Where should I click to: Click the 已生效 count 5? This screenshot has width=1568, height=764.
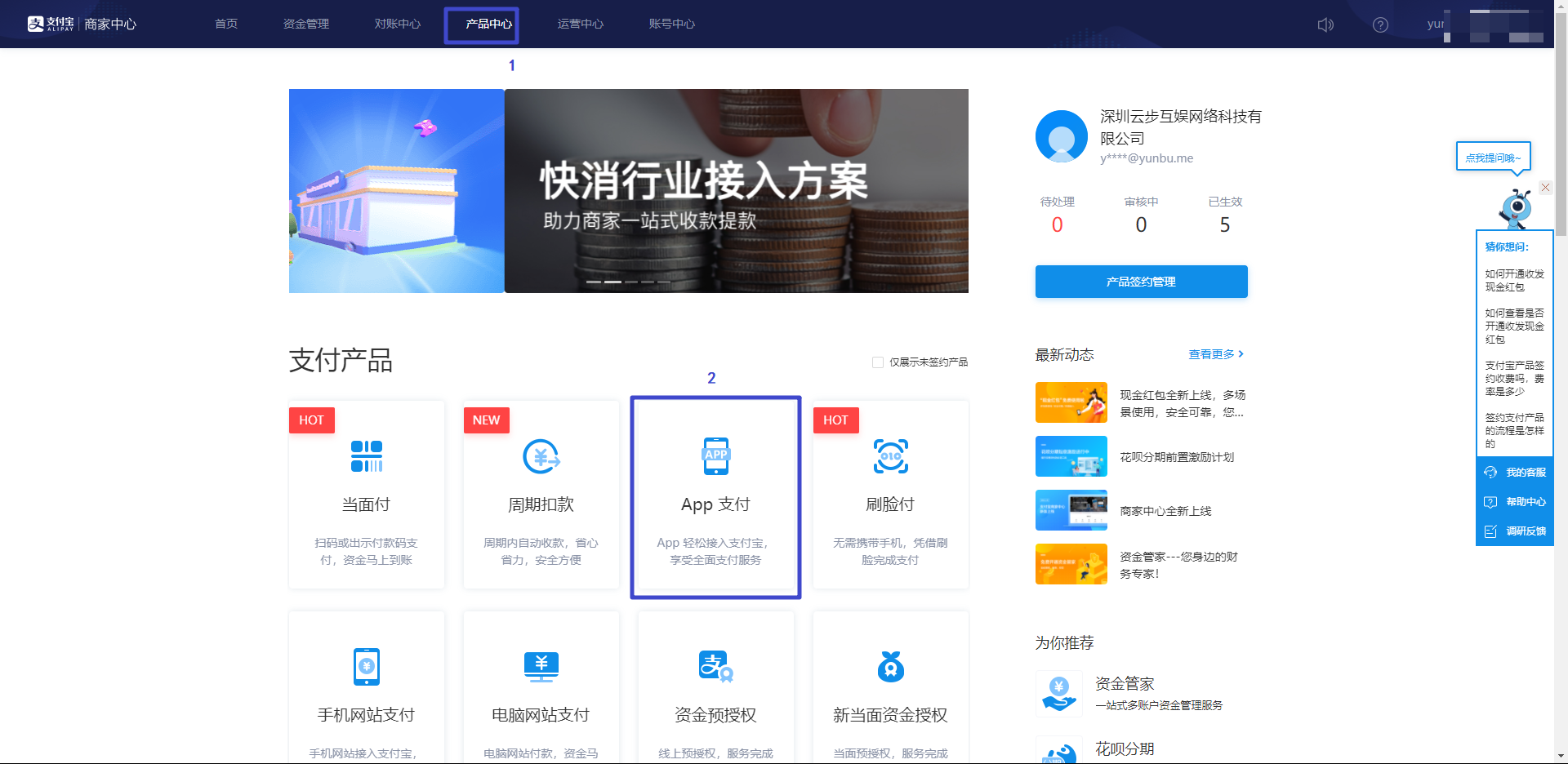click(1225, 225)
